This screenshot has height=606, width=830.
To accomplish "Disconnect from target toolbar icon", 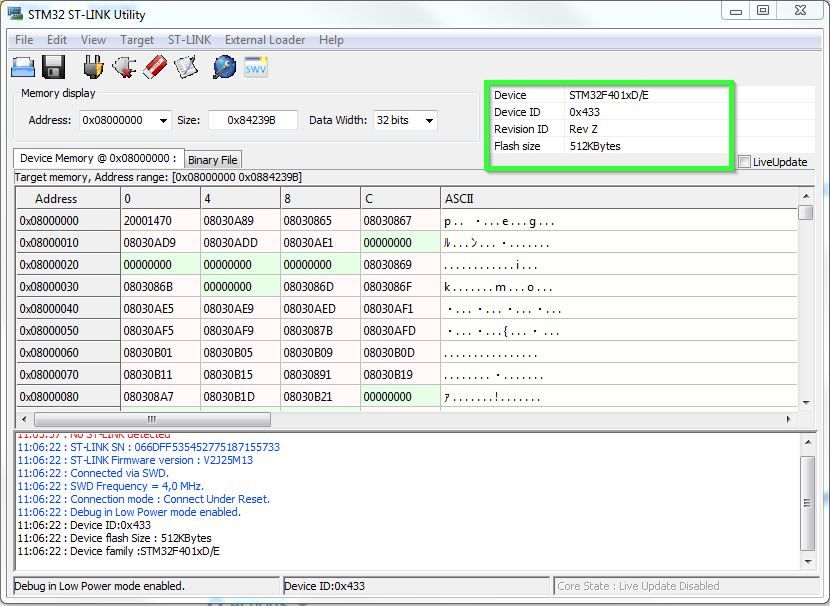I will [x=124, y=67].
